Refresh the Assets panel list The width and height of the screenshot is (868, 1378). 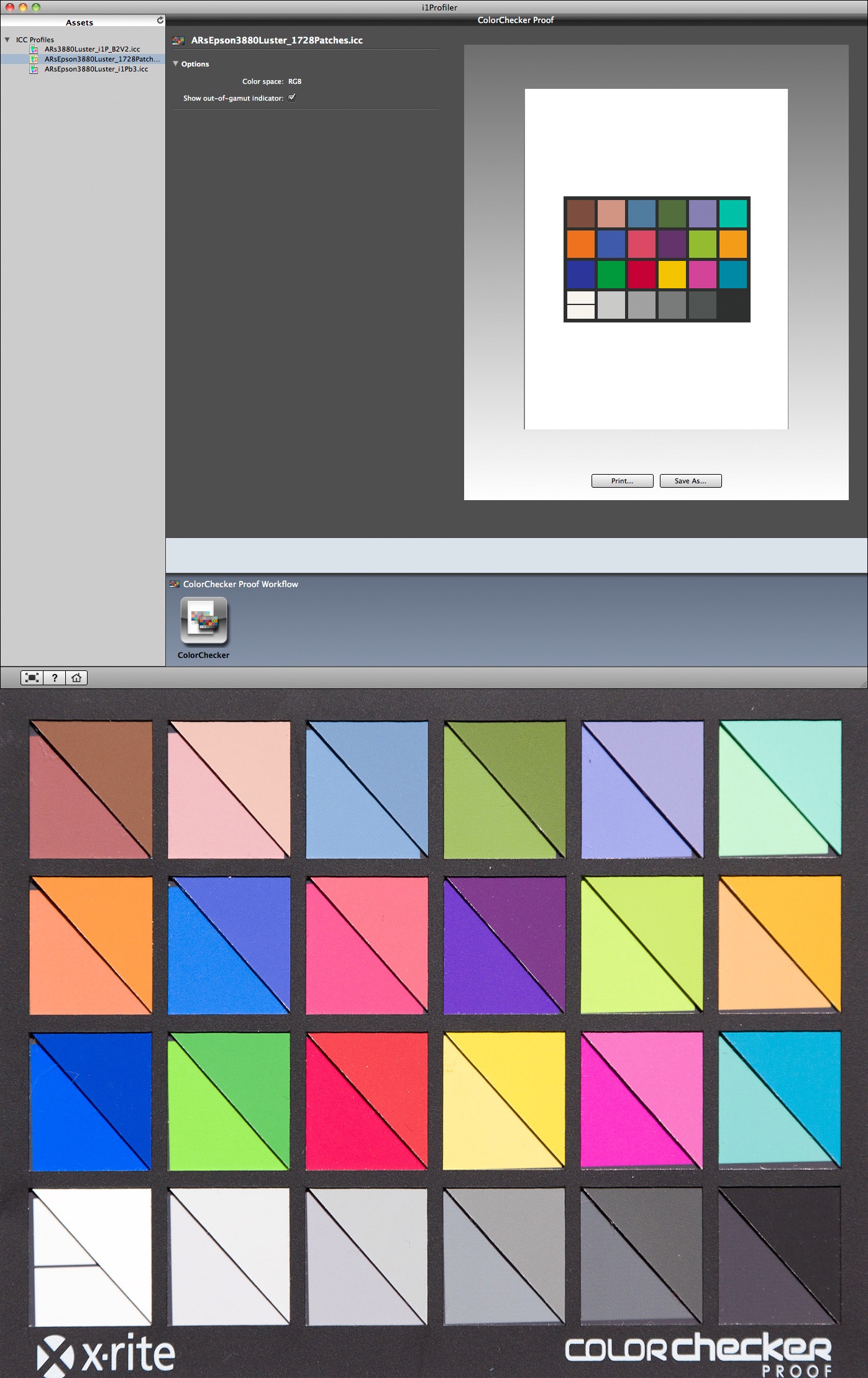pos(160,21)
